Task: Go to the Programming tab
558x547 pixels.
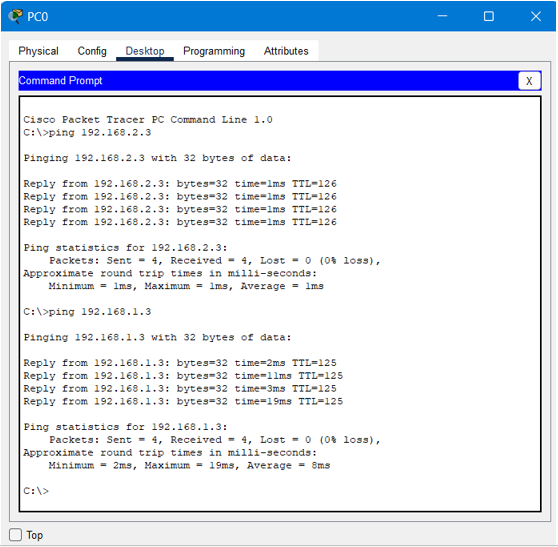Action: pos(214,51)
